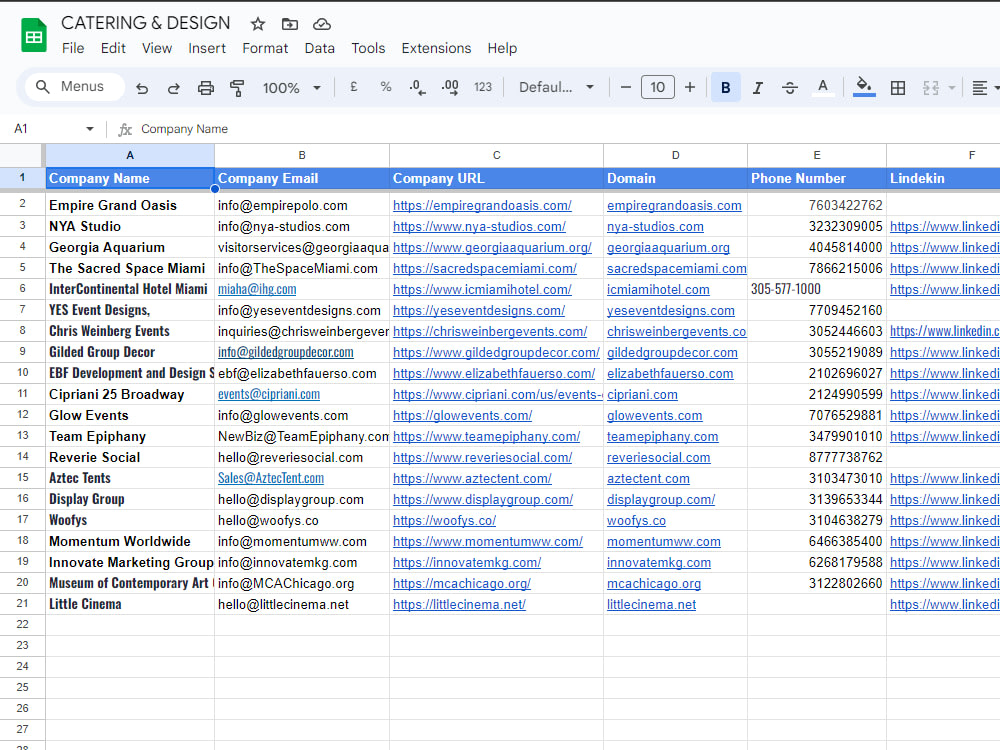Open the fill colour picker
The height and width of the screenshot is (750, 1000).
(864, 87)
